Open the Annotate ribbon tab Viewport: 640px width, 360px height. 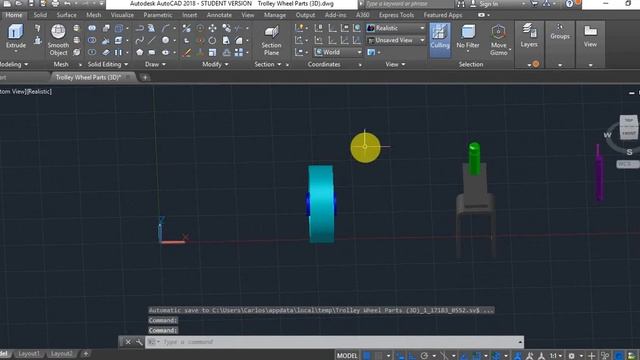tap(219, 15)
